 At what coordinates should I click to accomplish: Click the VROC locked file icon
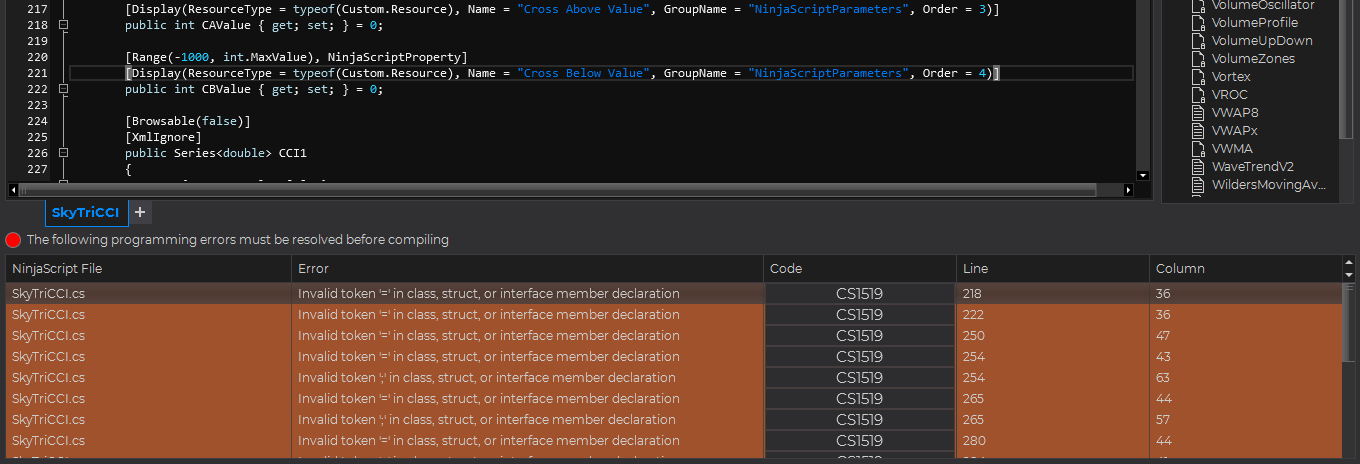pos(1200,95)
